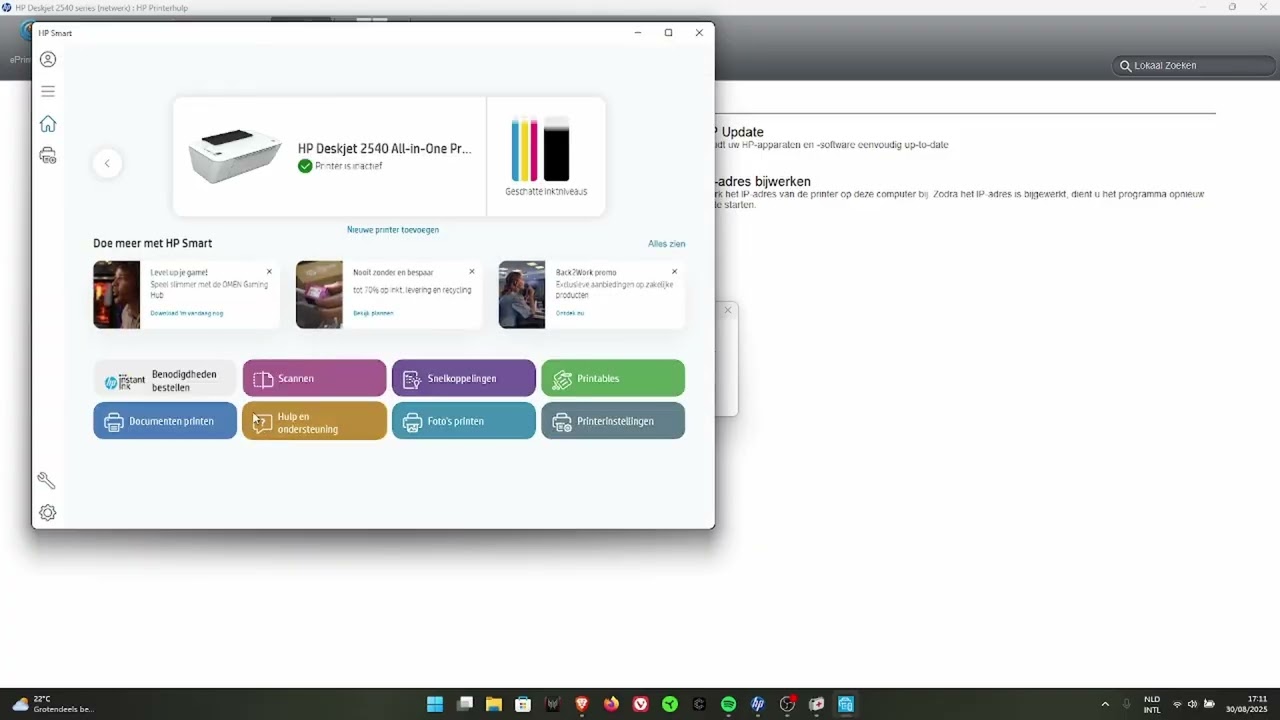Image resolution: width=1280 pixels, height=720 pixels.
Task: Open HP Smart settings gear icon
Action: 47,513
